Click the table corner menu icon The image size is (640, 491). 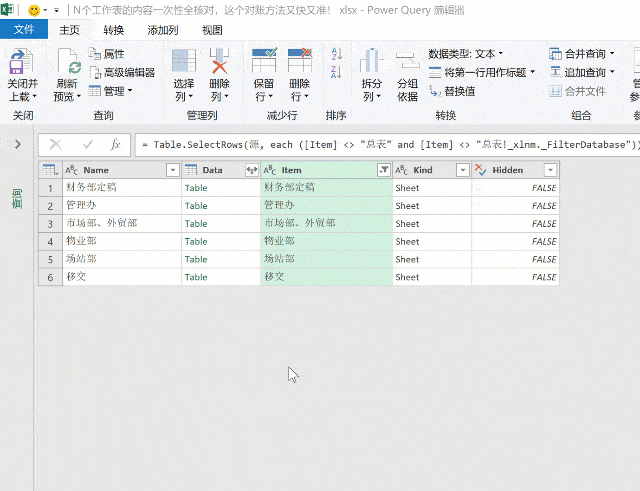click(x=50, y=170)
